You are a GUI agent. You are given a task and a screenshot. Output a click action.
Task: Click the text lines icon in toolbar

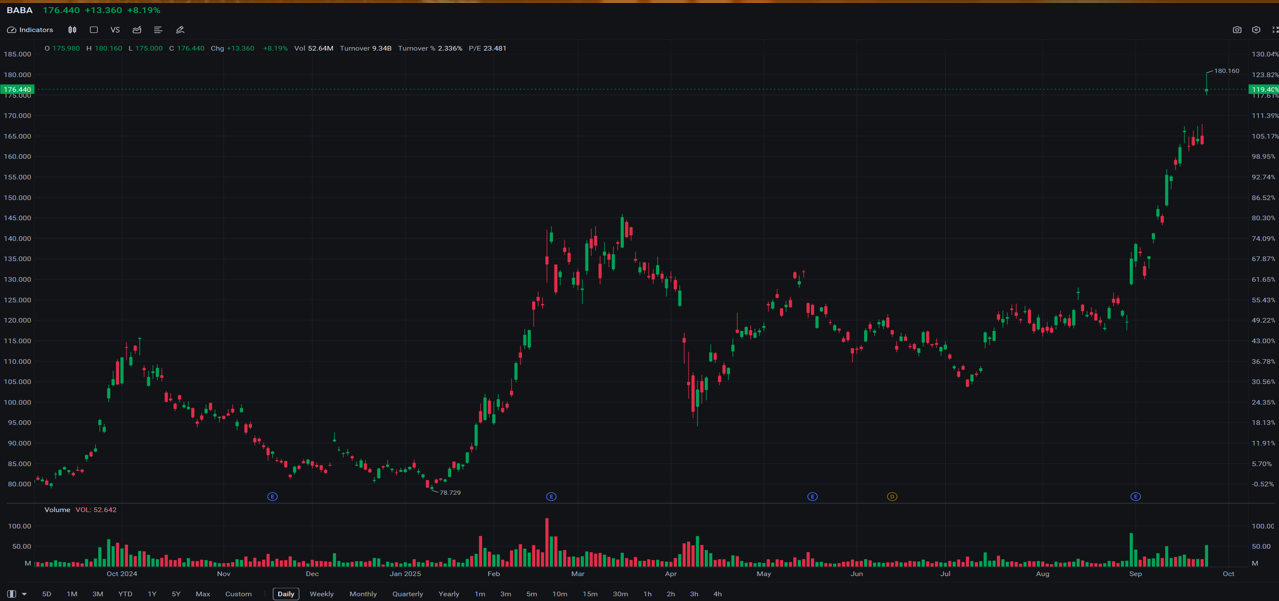pyautogui.click(x=158, y=30)
